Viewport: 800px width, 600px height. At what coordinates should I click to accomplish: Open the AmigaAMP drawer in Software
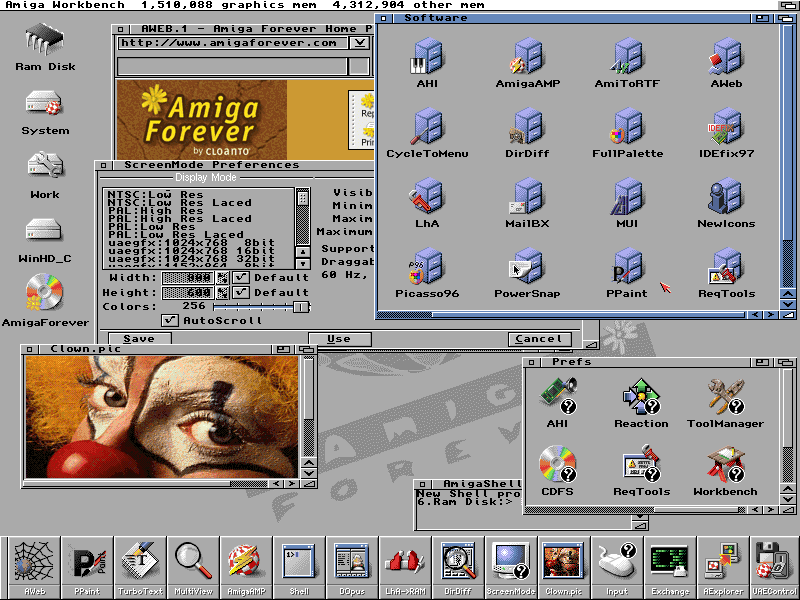(x=527, y=58)
